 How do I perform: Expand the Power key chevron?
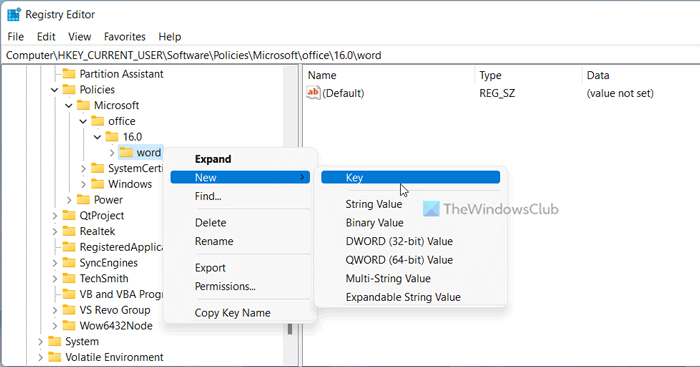[69, 200]
